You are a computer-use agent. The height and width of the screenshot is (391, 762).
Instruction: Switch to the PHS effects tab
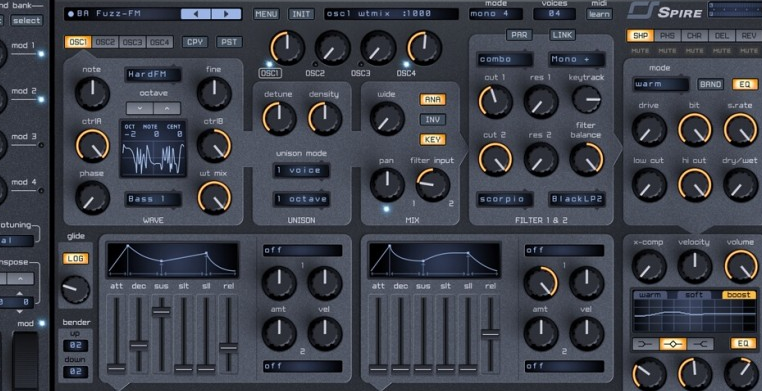pos(667,35)
